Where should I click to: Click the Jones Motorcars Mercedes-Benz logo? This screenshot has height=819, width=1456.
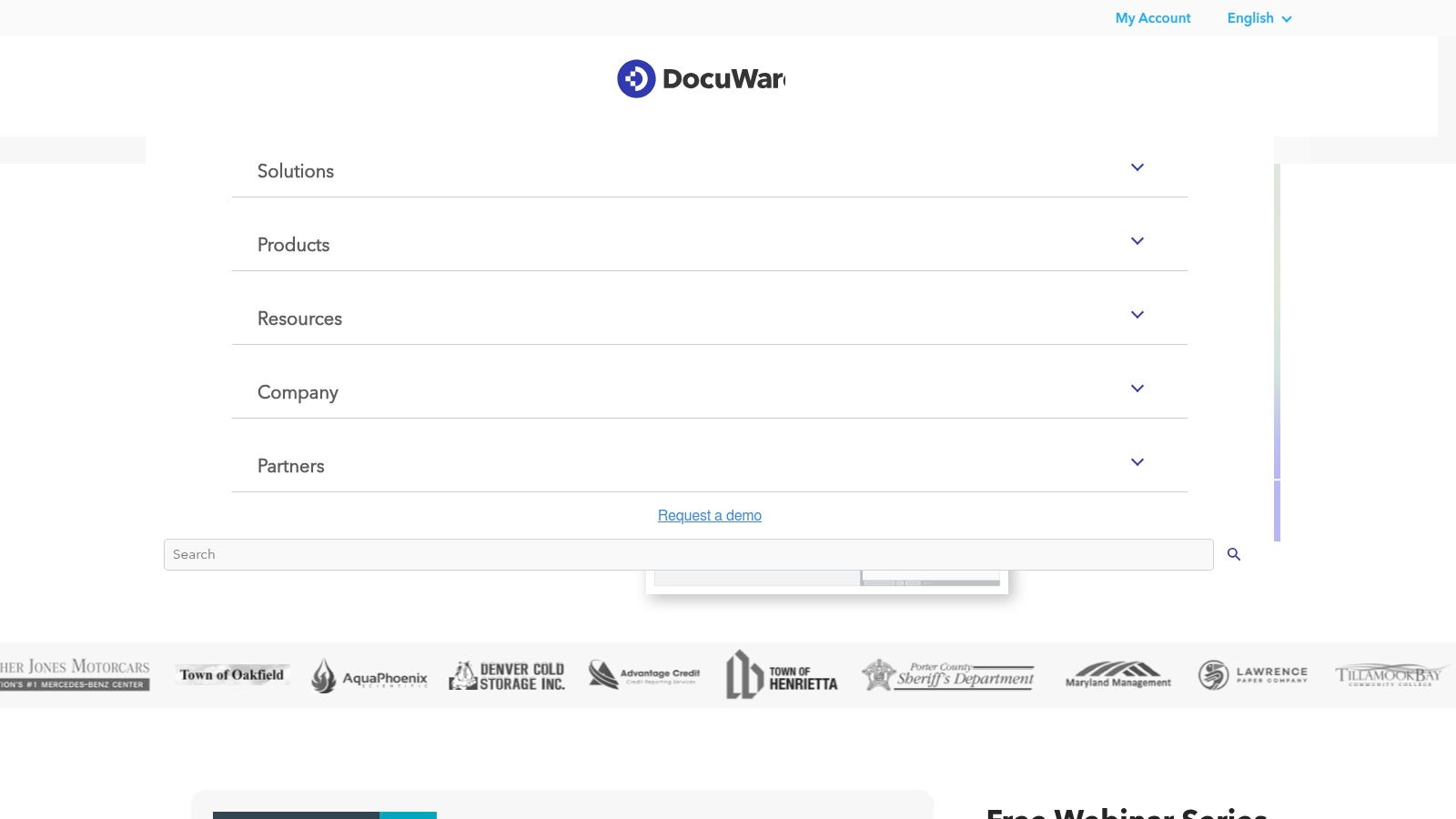point(75,674)
